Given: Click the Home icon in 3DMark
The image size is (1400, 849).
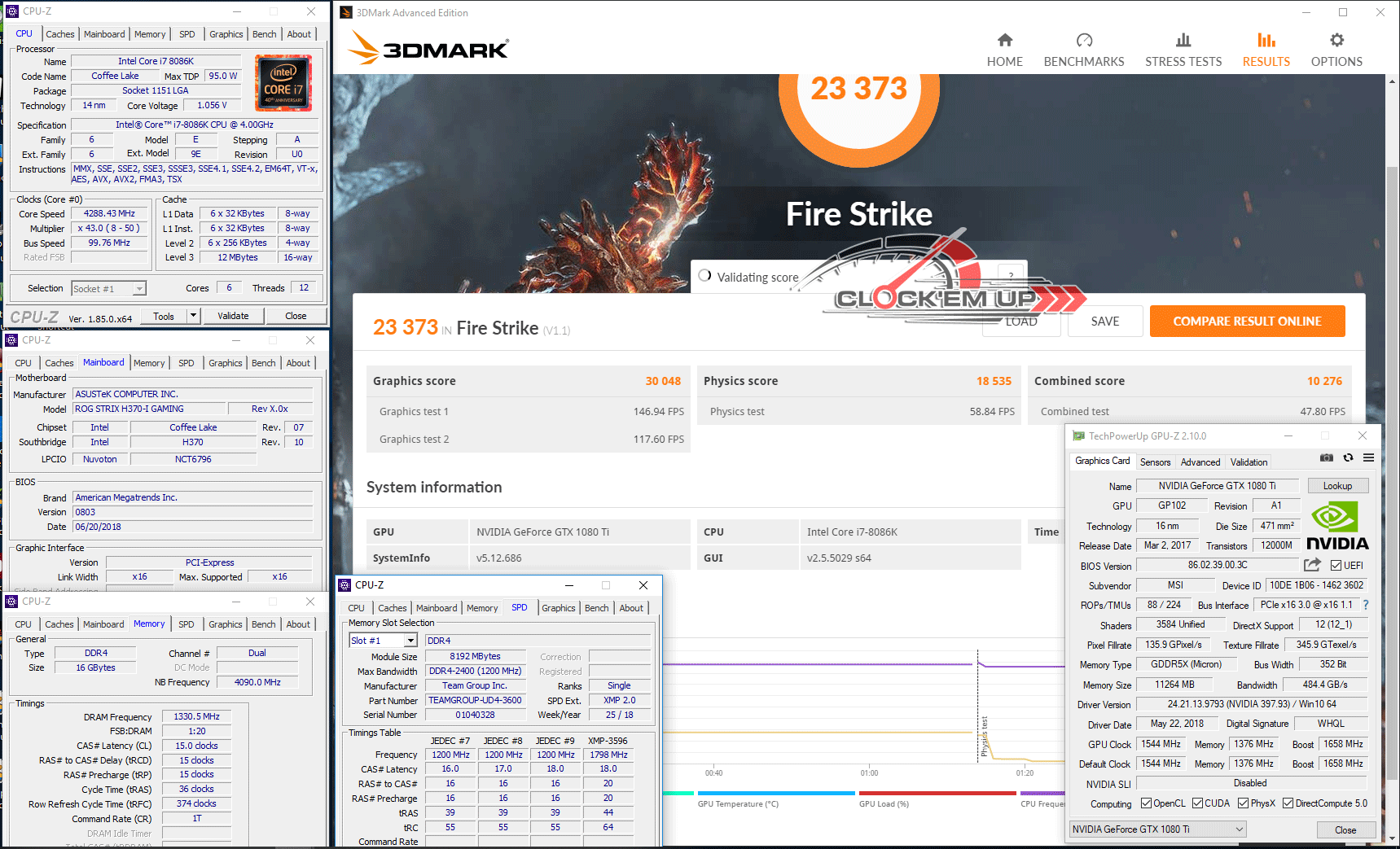Looking at the screenshot, I should coord(1004,40).
